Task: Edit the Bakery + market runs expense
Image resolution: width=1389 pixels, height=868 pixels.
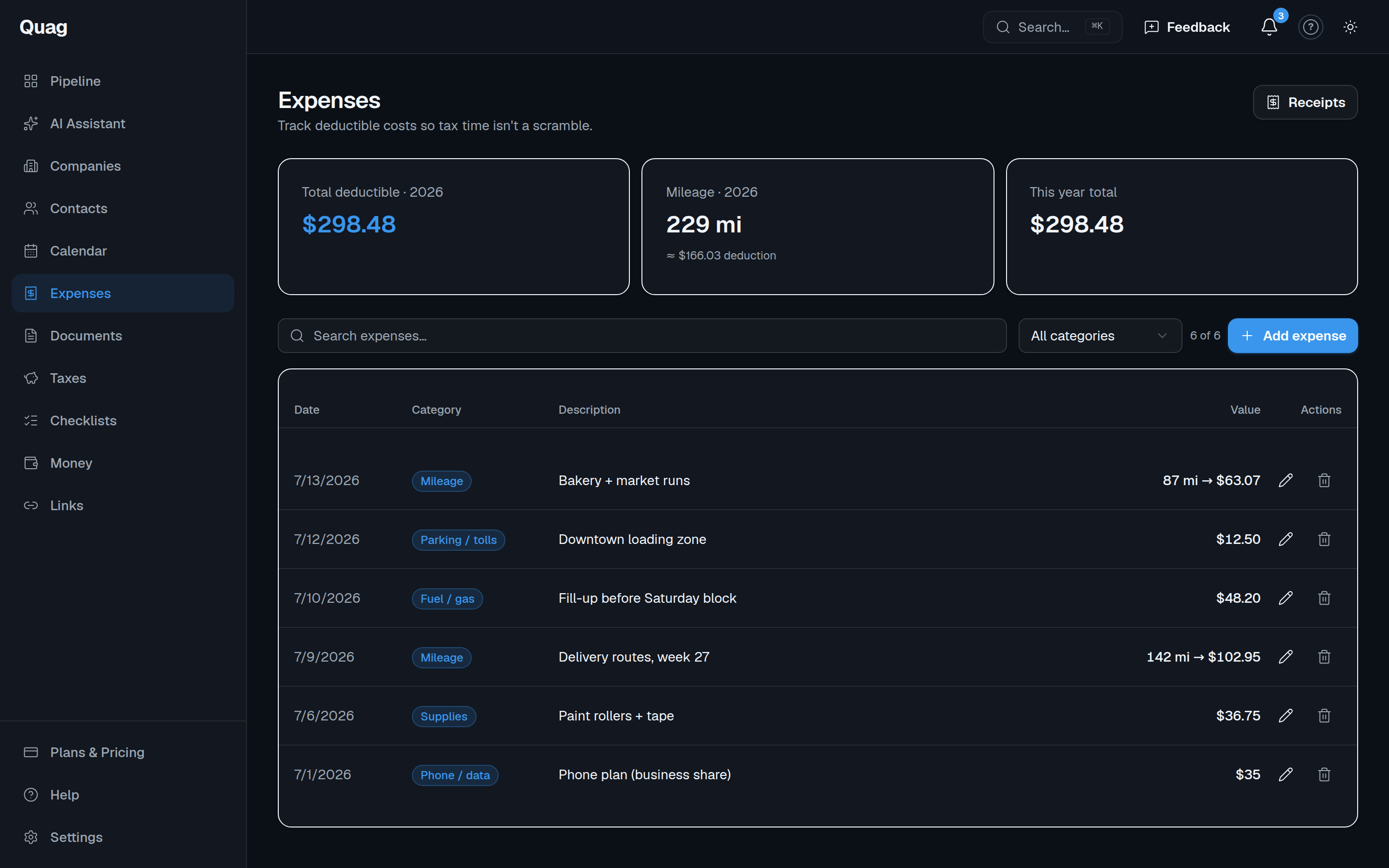Action: coord(1286,480)
